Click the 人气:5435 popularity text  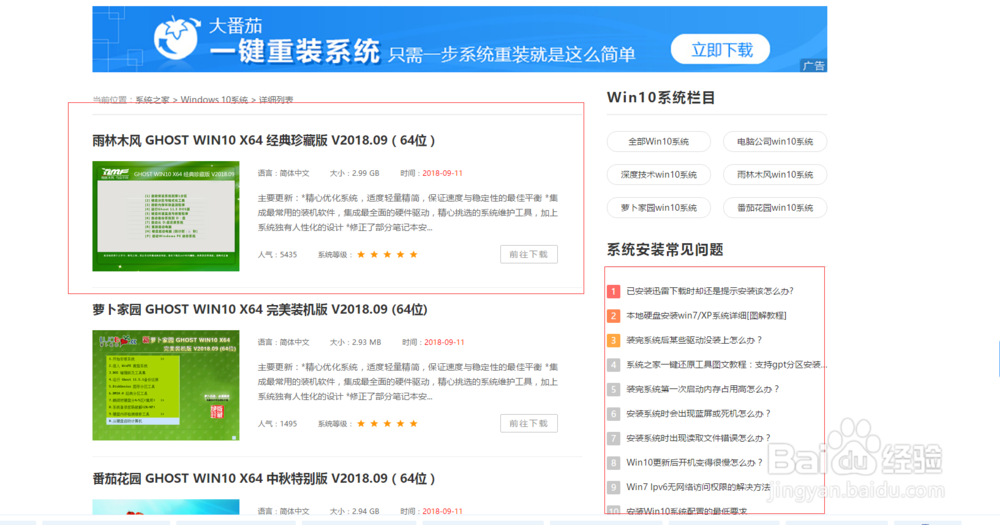tap(277, 255)
